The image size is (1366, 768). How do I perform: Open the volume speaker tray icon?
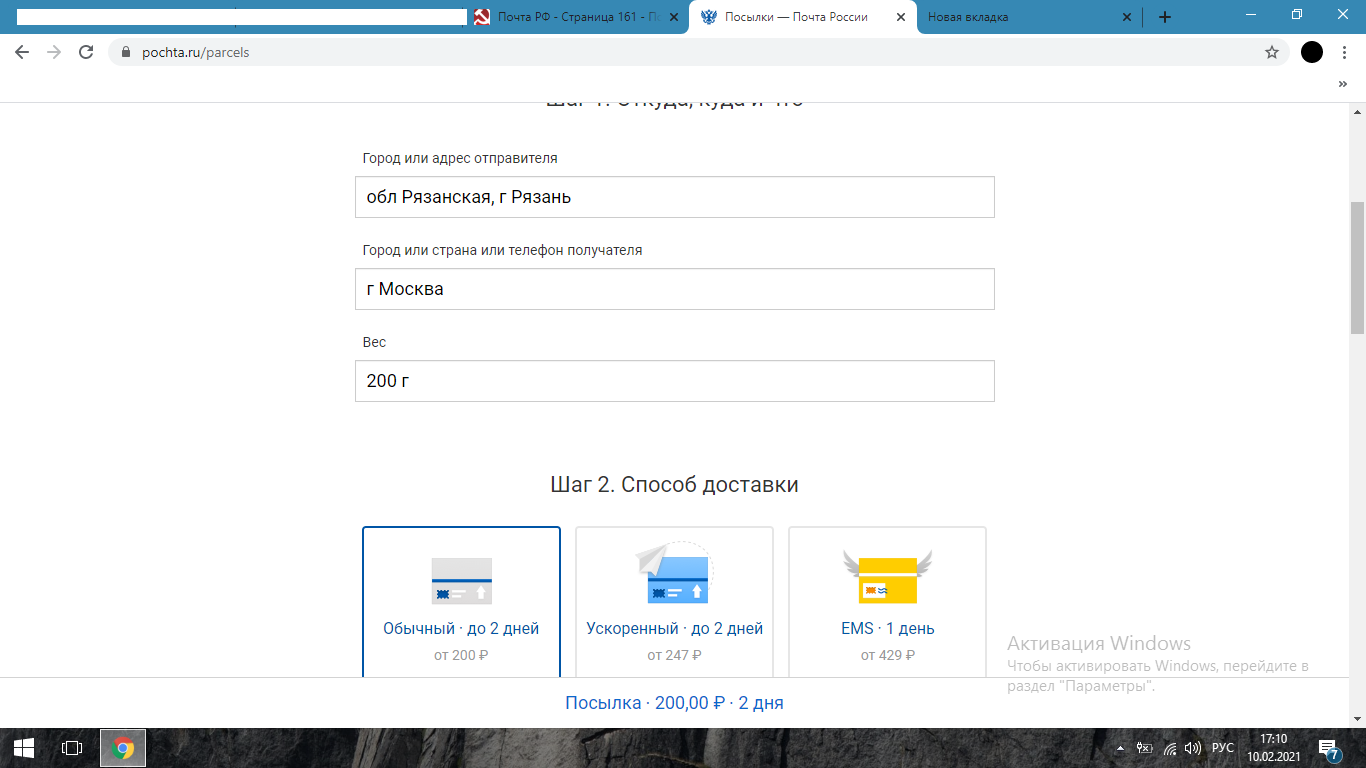coord(1193,748)
